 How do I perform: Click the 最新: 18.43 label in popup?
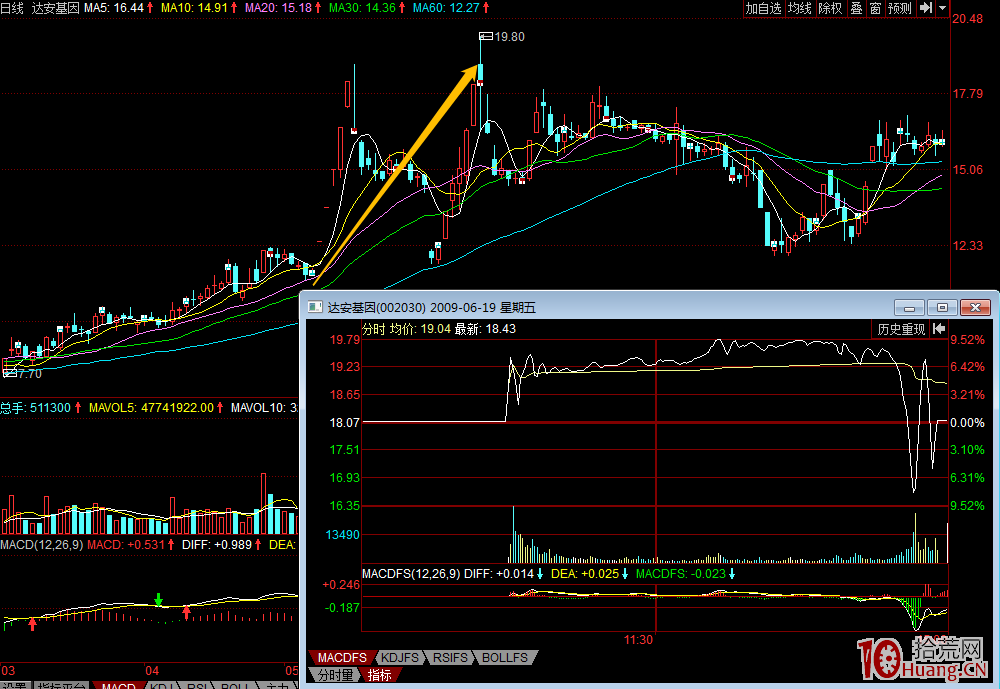(485, 329)
